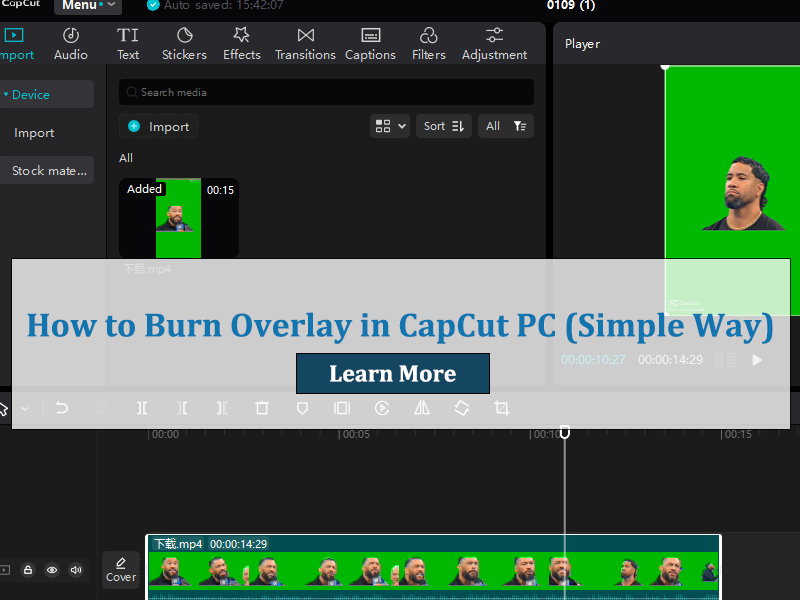Switch to the Stickers tab

[184, 43]
